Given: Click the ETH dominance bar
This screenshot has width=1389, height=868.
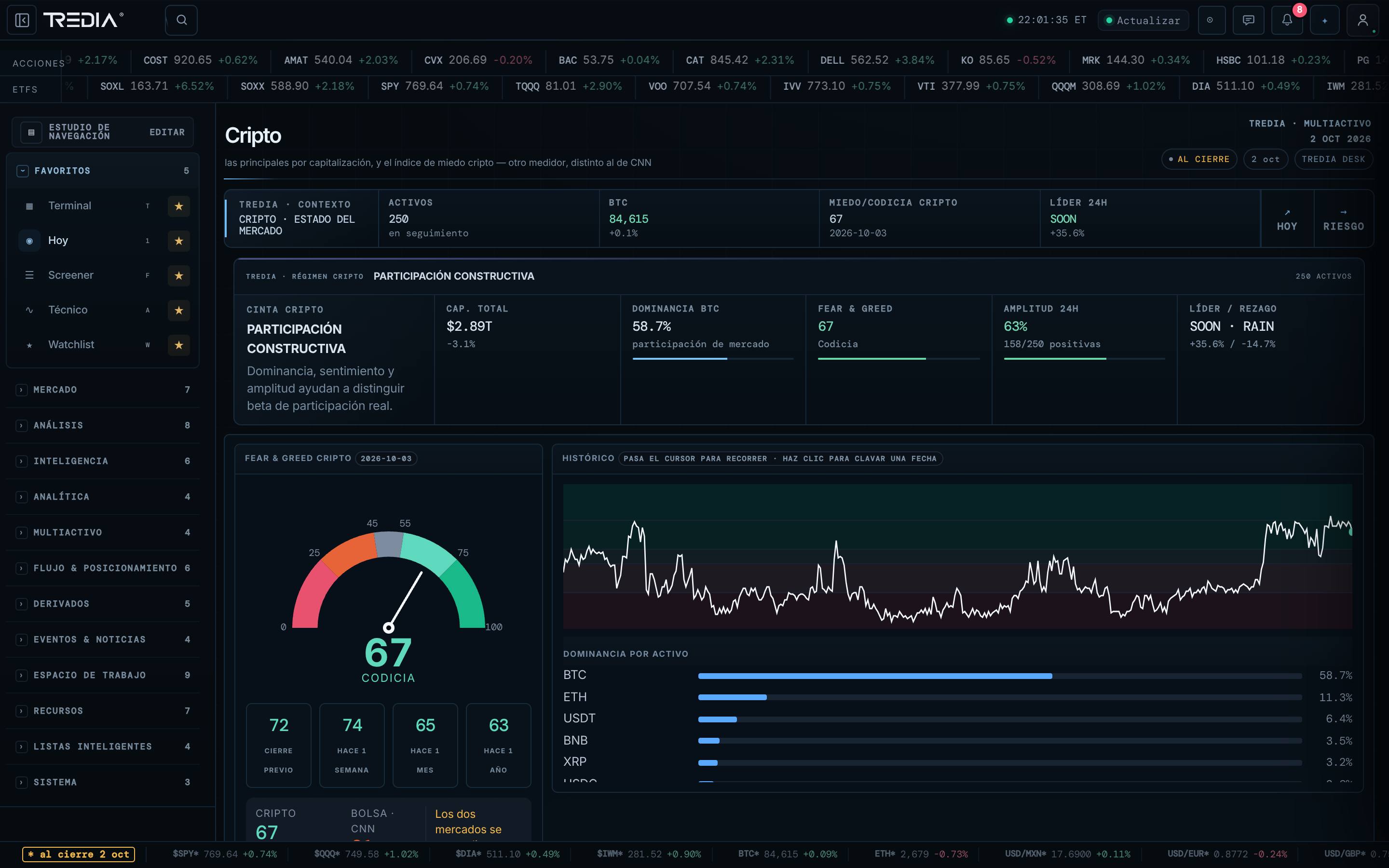Looking at the screenshot, I should point(999,697).
